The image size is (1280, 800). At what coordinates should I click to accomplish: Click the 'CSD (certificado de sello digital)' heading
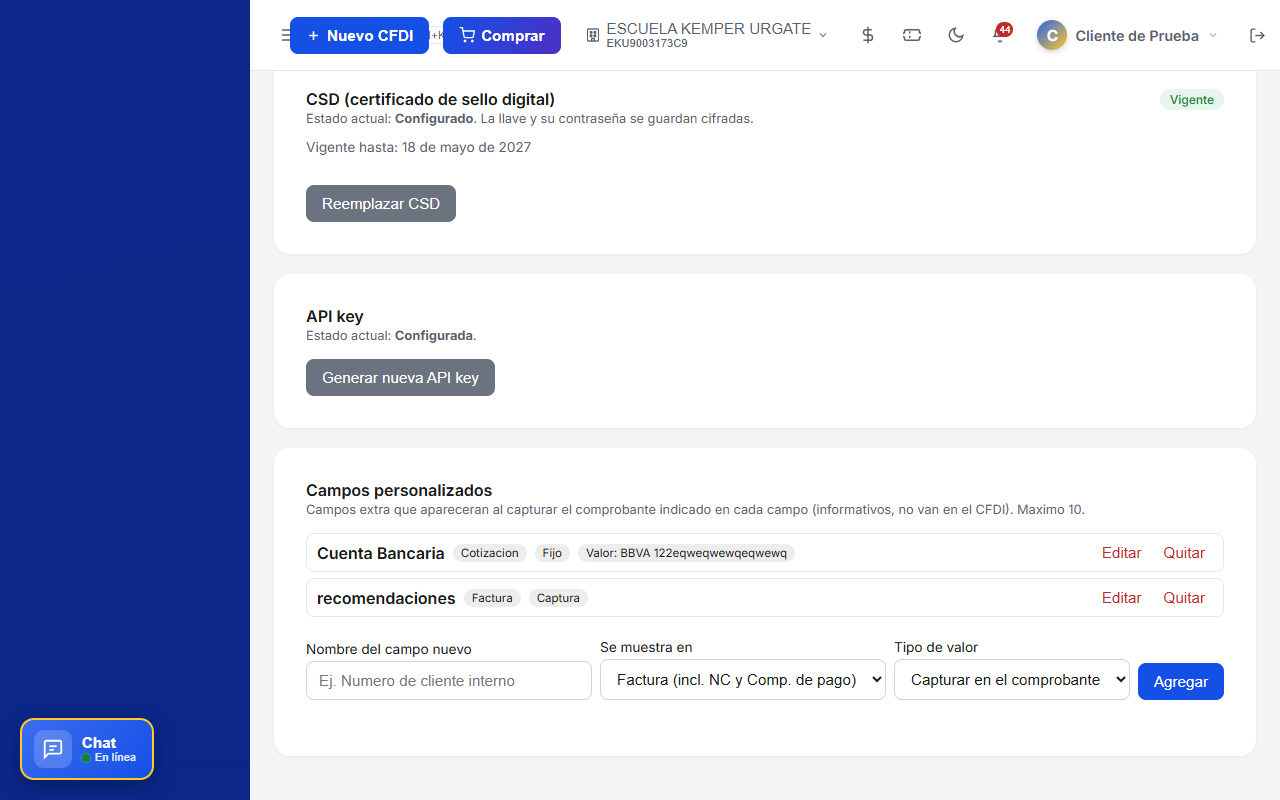(430, 99)
